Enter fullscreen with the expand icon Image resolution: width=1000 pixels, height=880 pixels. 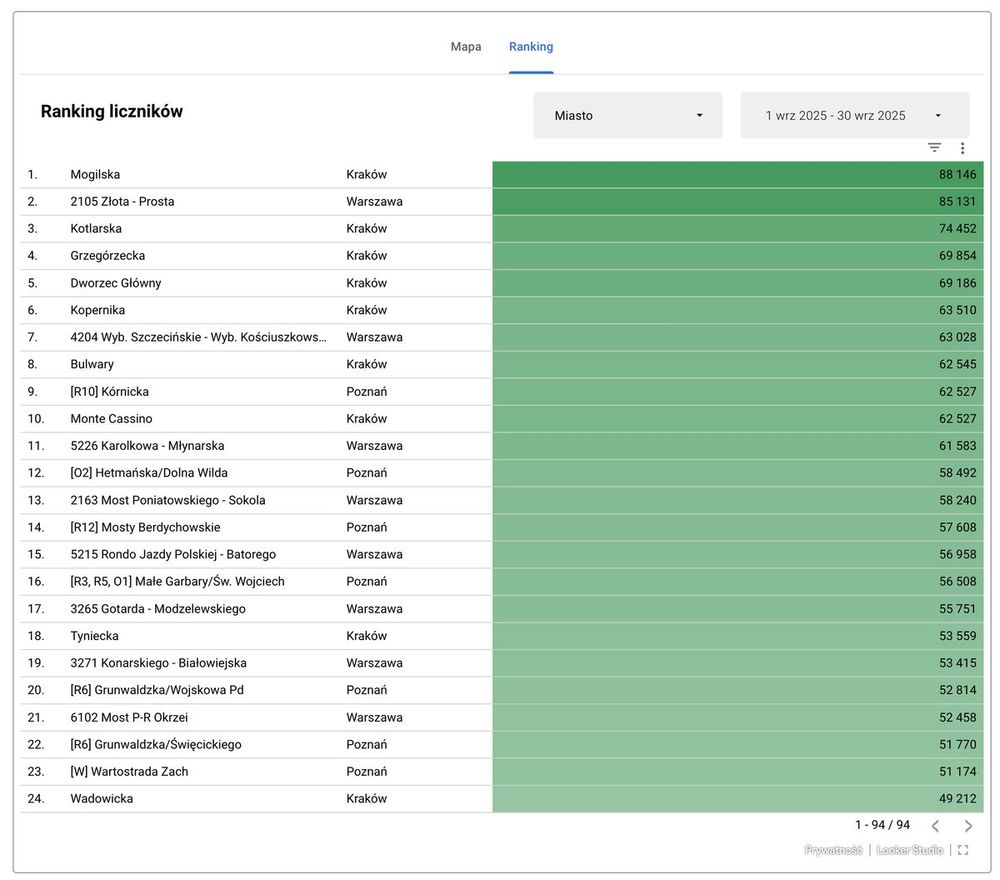(x=963, y=850)
